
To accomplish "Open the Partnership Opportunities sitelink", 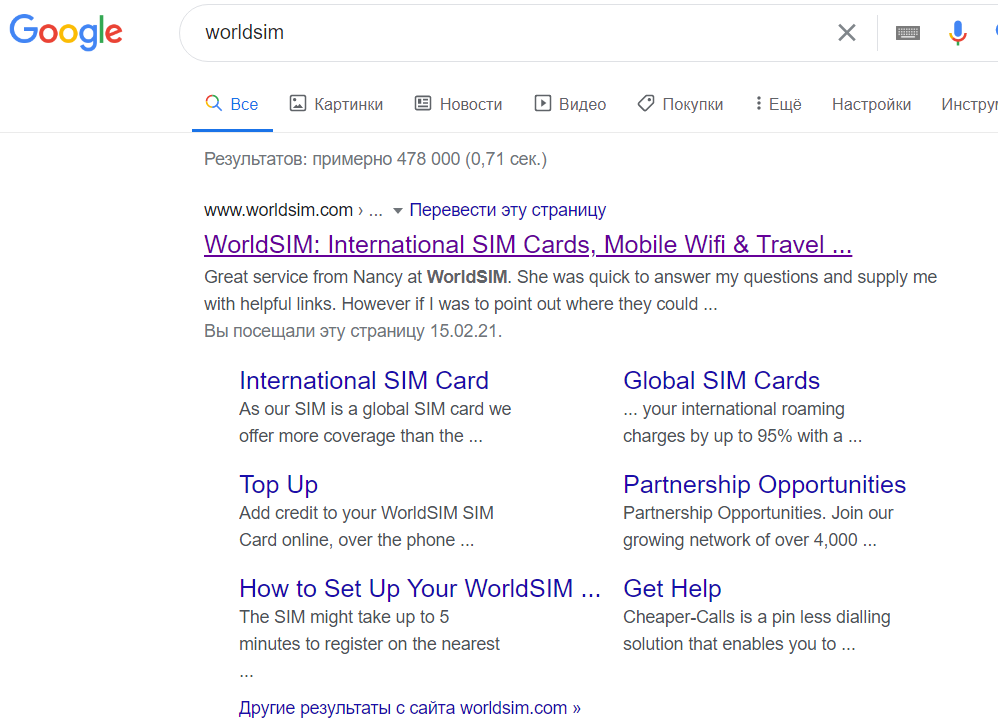I will (x=764, y=485).
